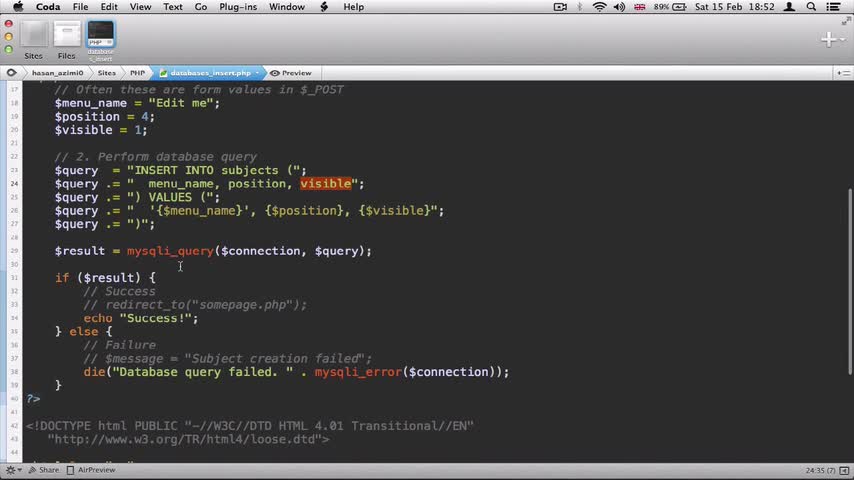Screen dimensions: 854x480
Task: Click the Share button in the status bar
Action: [x=44, y=470]
